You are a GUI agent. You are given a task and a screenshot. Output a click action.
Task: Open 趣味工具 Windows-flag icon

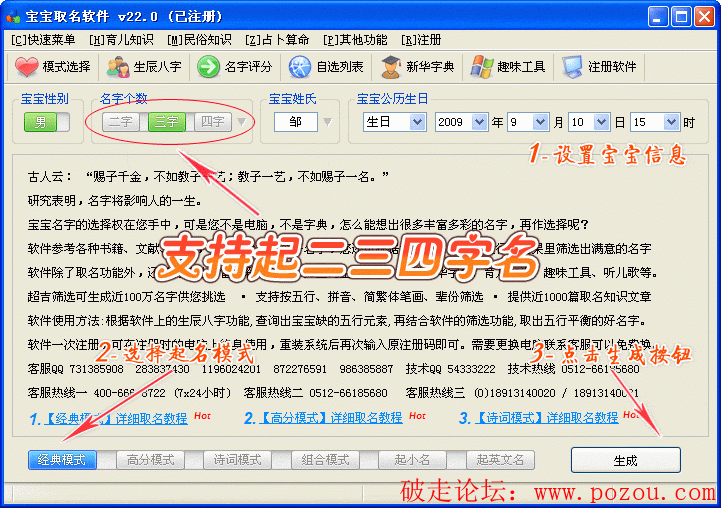481,67
